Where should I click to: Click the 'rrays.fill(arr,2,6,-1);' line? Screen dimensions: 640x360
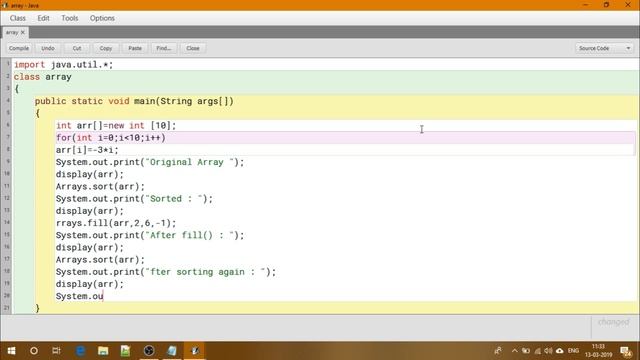[x=116, y=223]
